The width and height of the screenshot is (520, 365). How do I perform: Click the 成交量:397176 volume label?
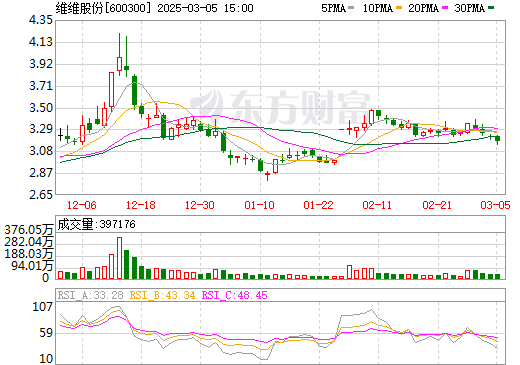pyautogui.click(x=97, y=224)
